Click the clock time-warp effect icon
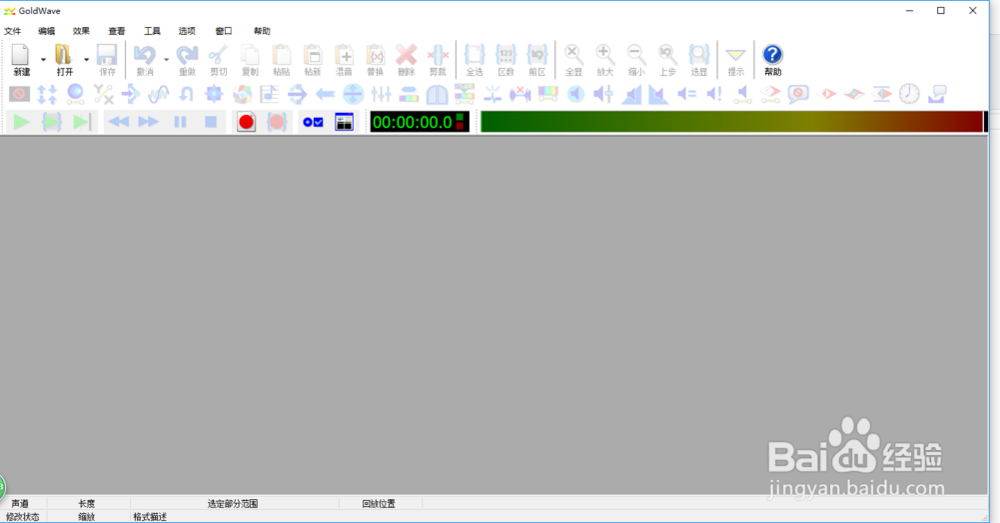1000x523 pixels. click(x=909, y=94)
